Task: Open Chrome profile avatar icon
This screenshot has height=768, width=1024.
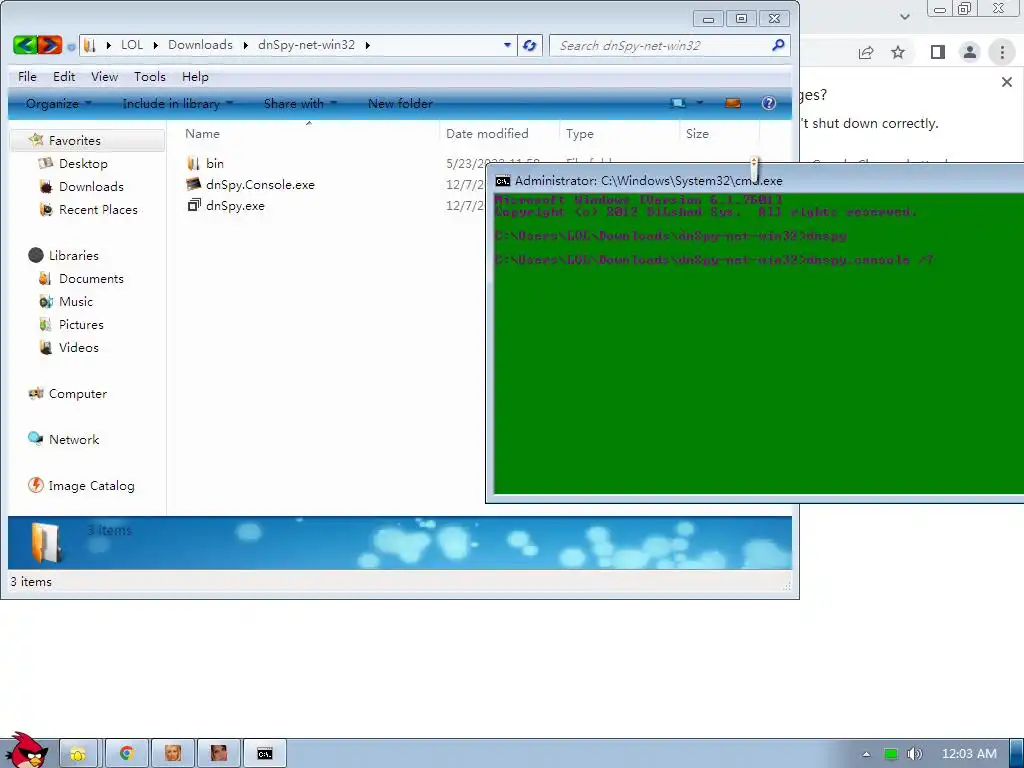Action: (970, 52)
